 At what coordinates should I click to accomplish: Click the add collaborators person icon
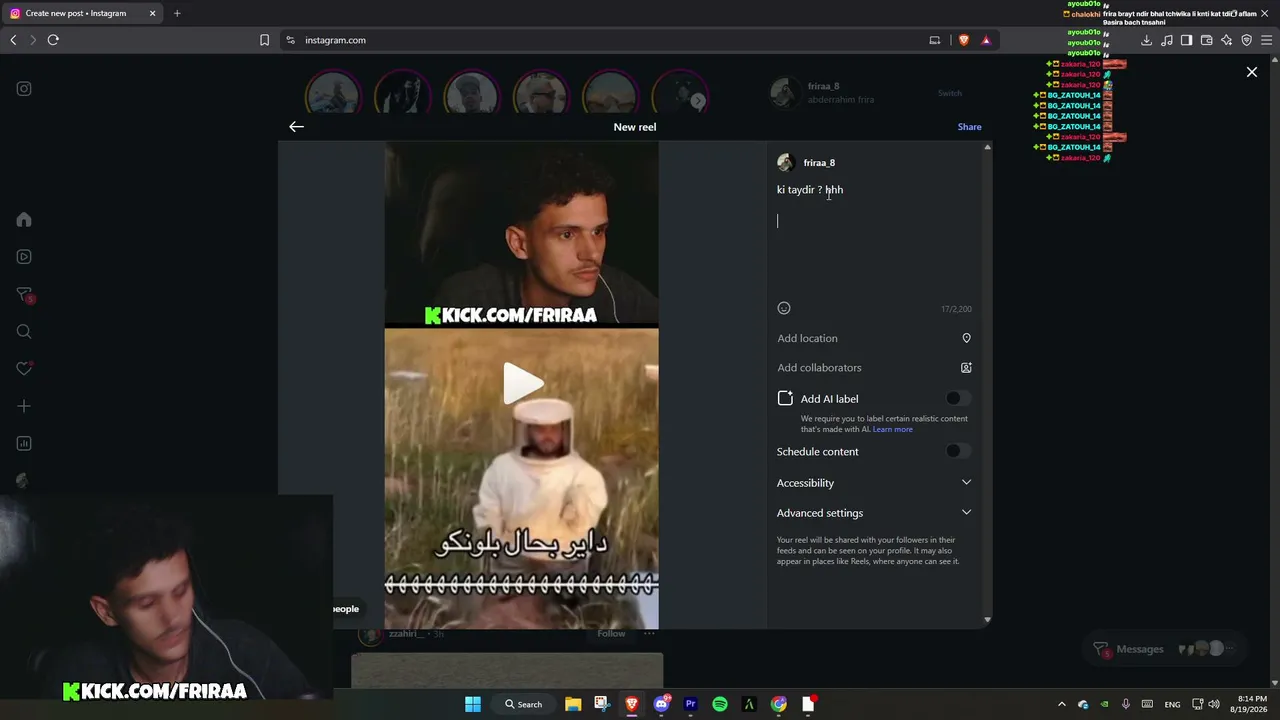pyautogui.click(x=966, y=368)
